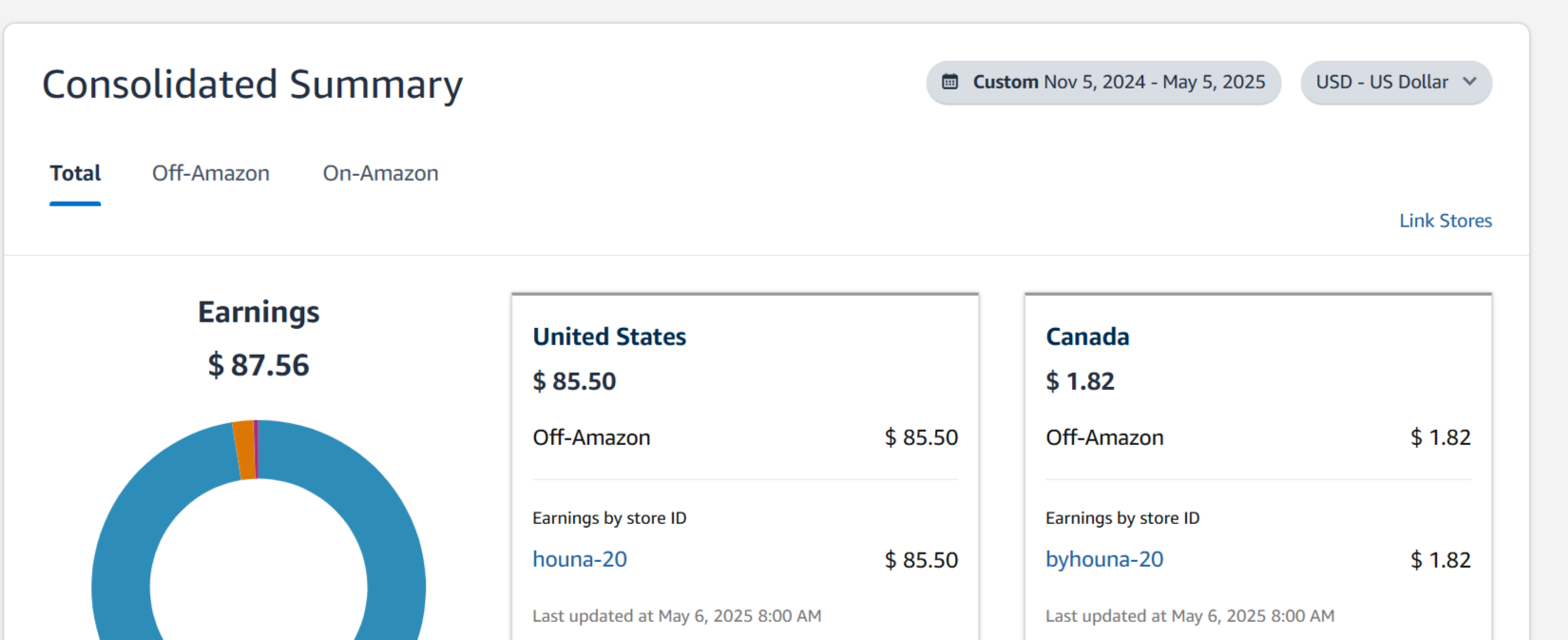The image size is (1568, 640).
Task: Click Off-Amazon row in United States card
Action: 745,437
